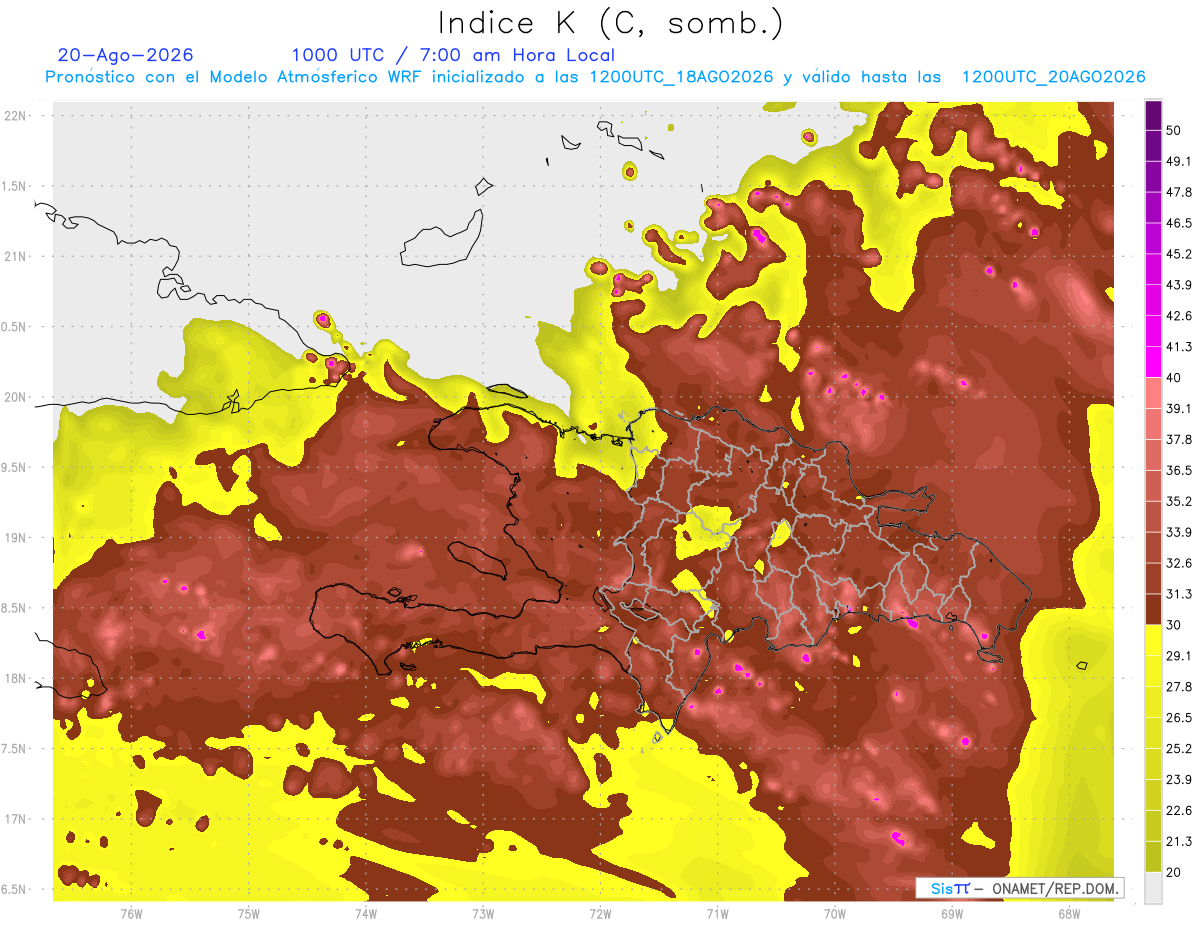The image size is (1200, 927).
Task: Click the colorbar value "49.1"
Action: pos(1178,161)
